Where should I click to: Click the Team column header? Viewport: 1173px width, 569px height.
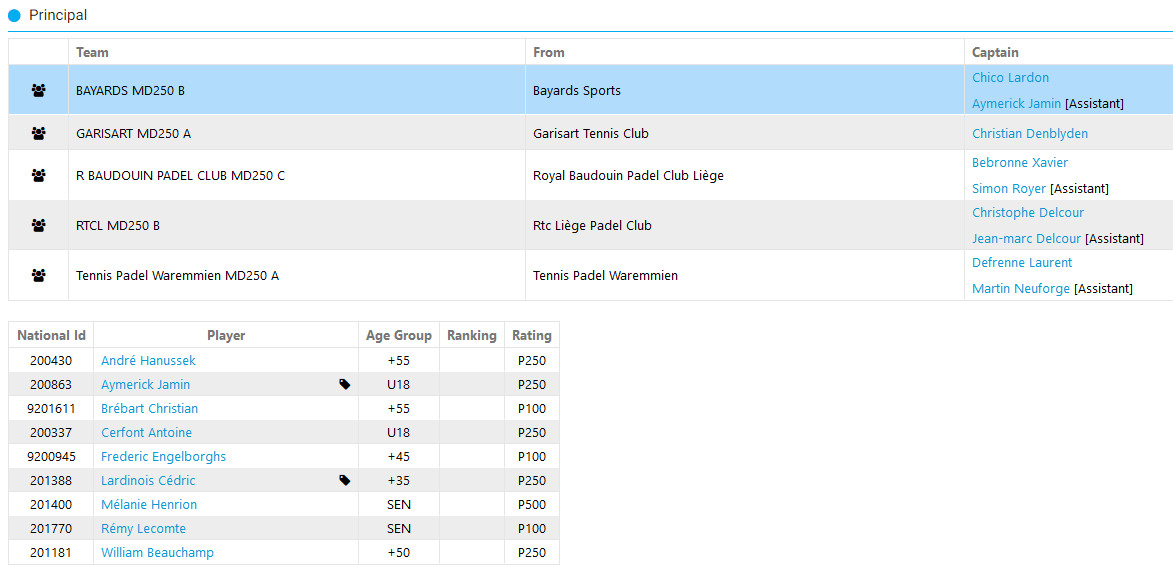92,52
